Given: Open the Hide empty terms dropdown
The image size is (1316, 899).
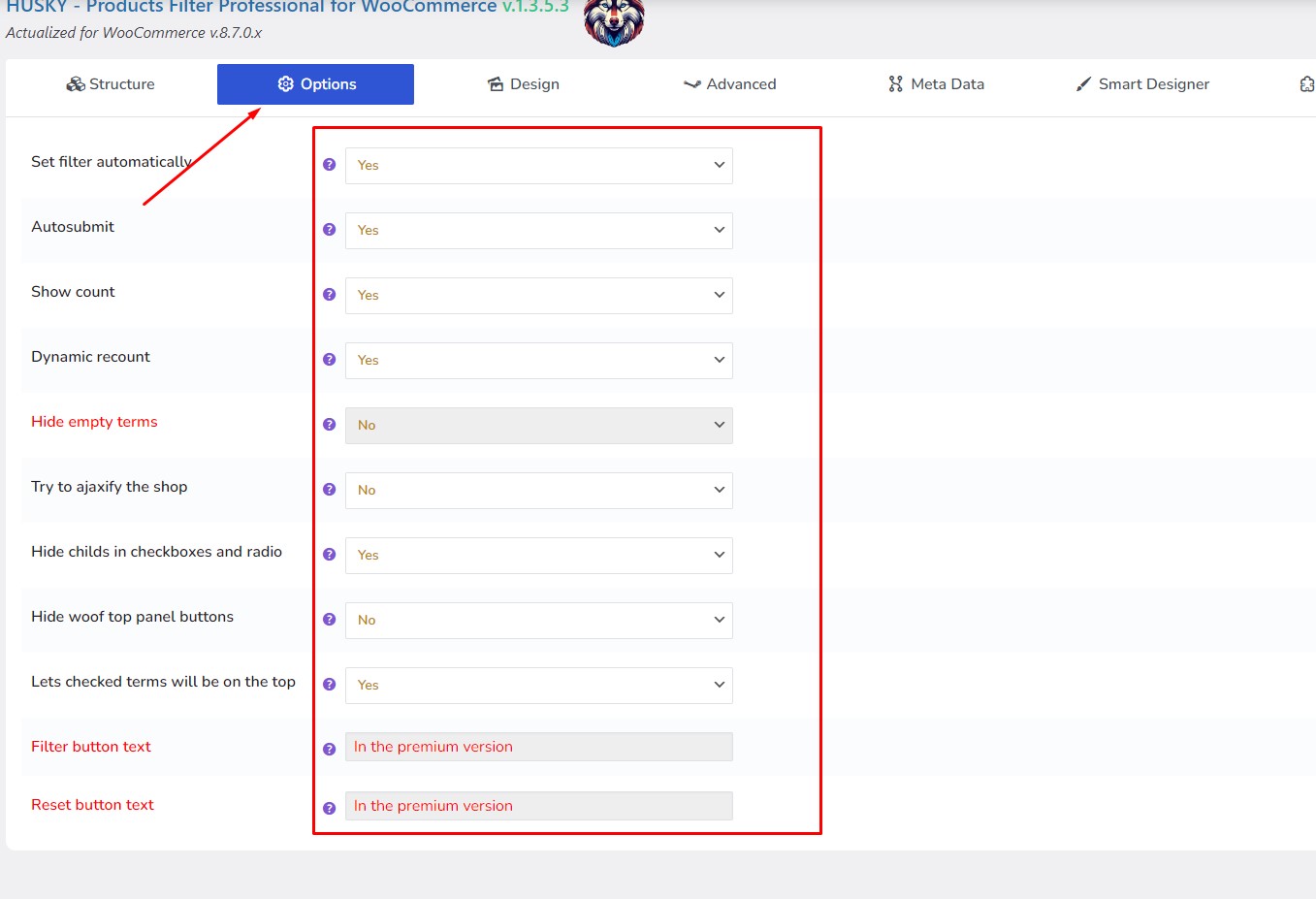Looking at the screenshot, I should pos(539,425).
